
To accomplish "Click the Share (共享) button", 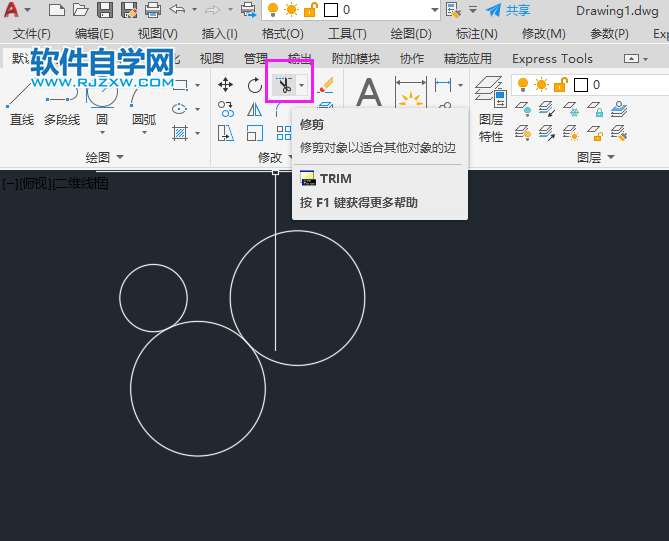I will coord(508,10).
